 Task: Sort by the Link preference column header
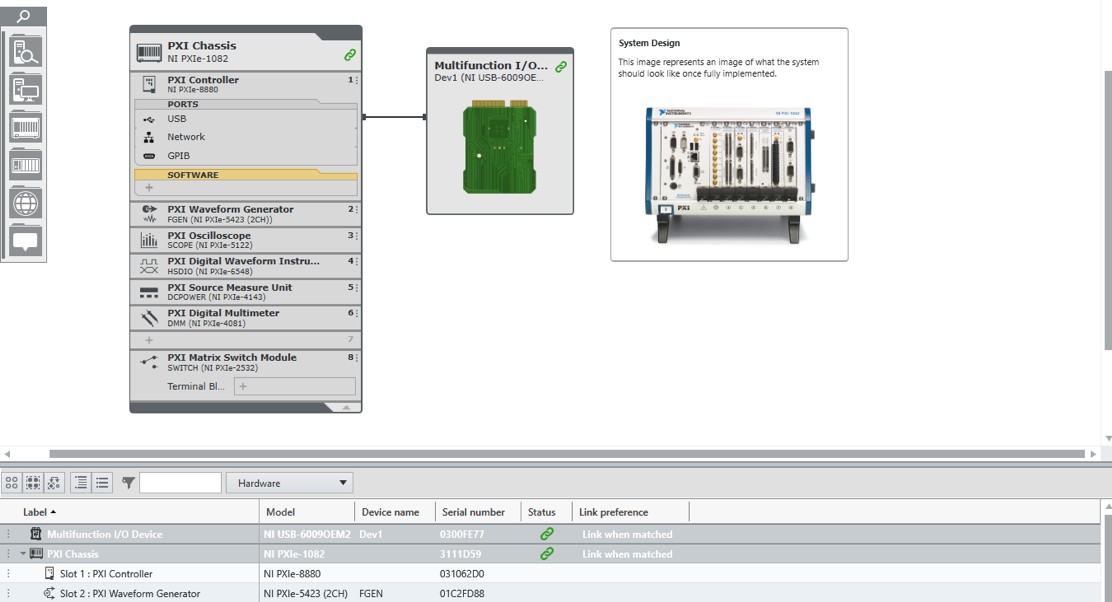coord(630,512)
